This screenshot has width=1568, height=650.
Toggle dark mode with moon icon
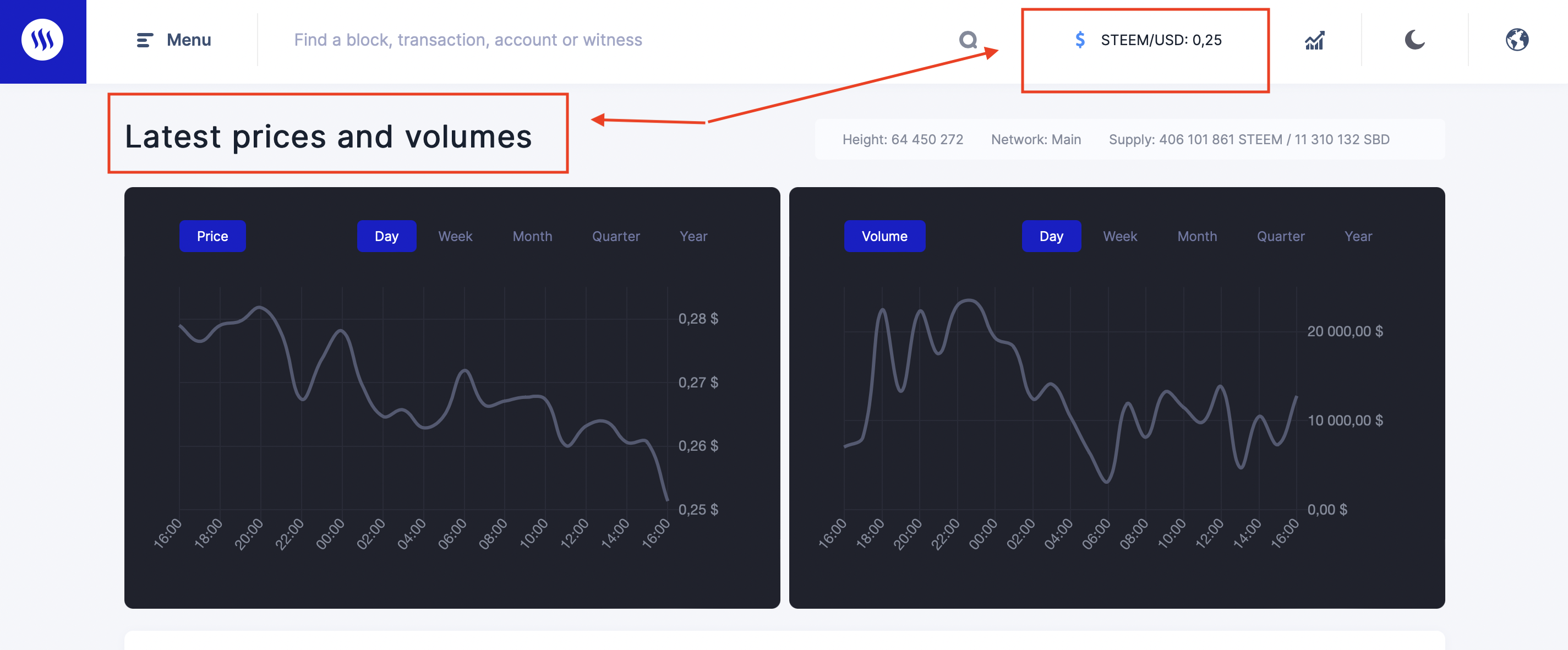[1414, 40]
